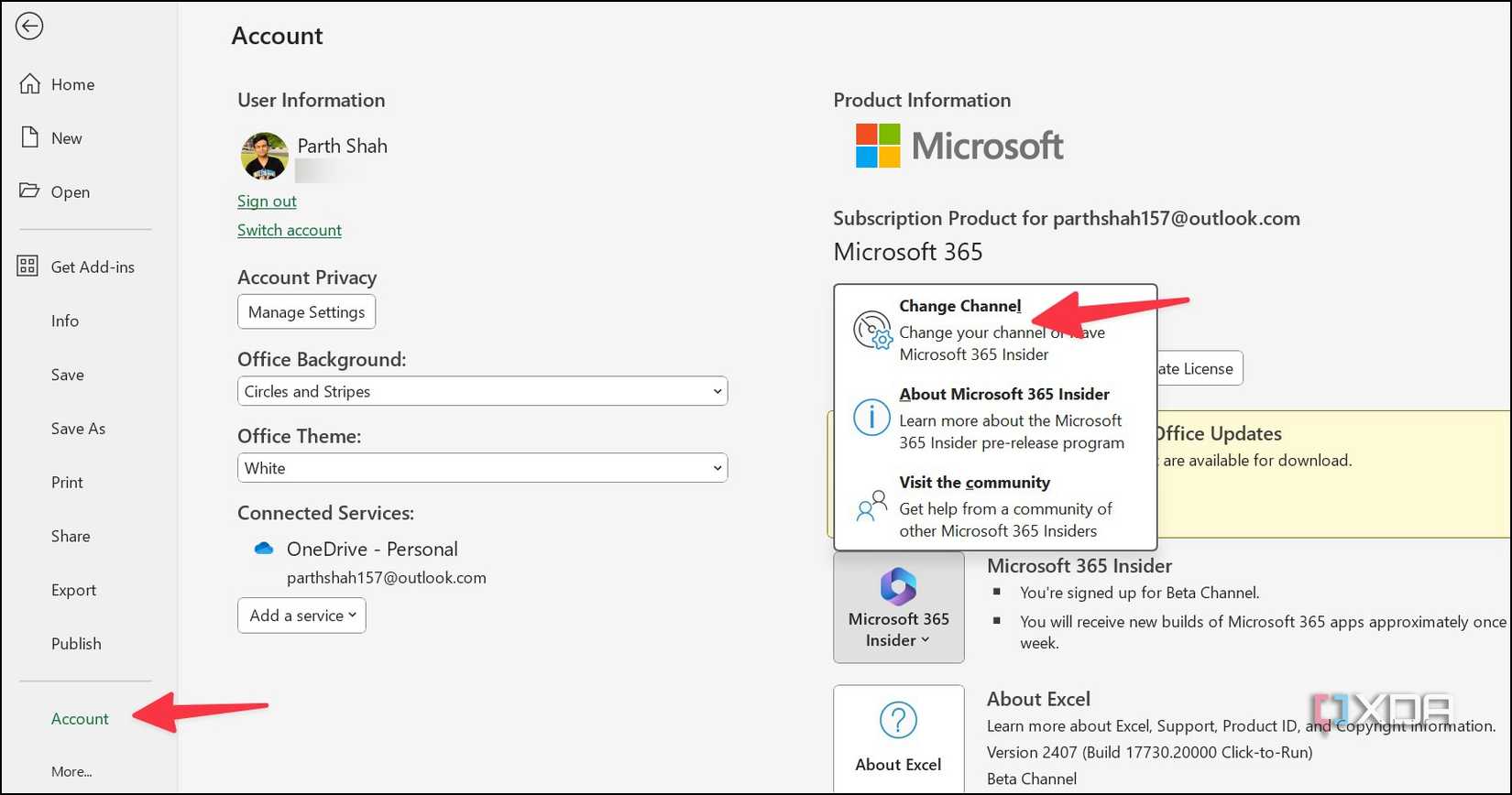
Task: Select Save As in the sidebar
Action: coord(78,429)
